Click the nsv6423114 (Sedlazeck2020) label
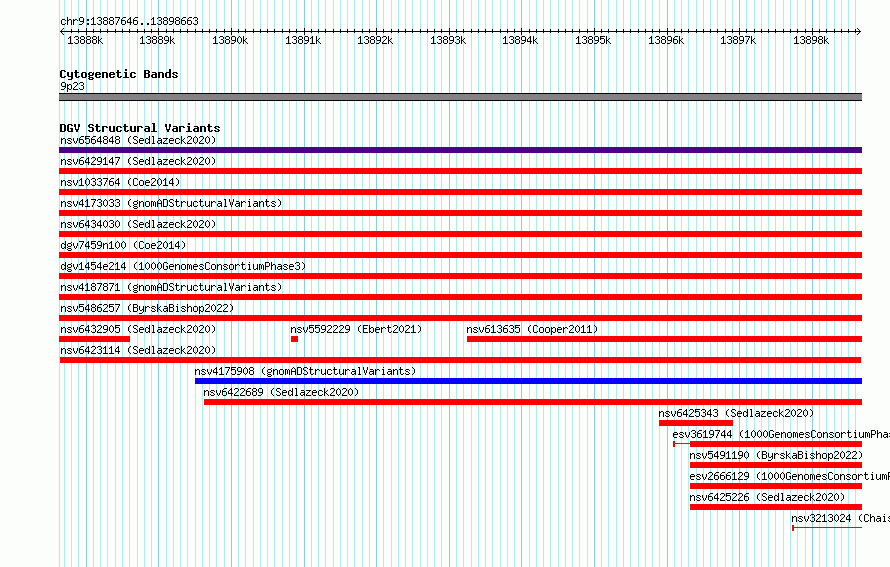Screen dimensions: 890x567 (138, 350)
